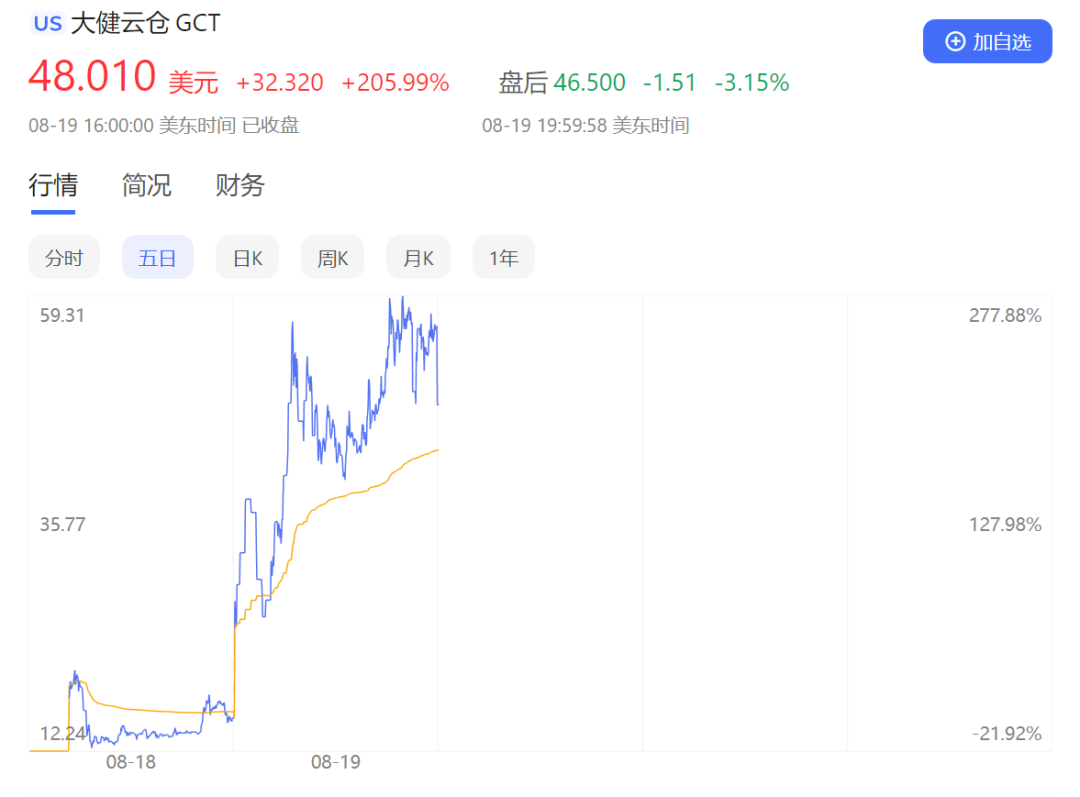Click the US market badge icon
This screenshot has width=1080, height=797.
pyautogui.click(x=47, y=24)
